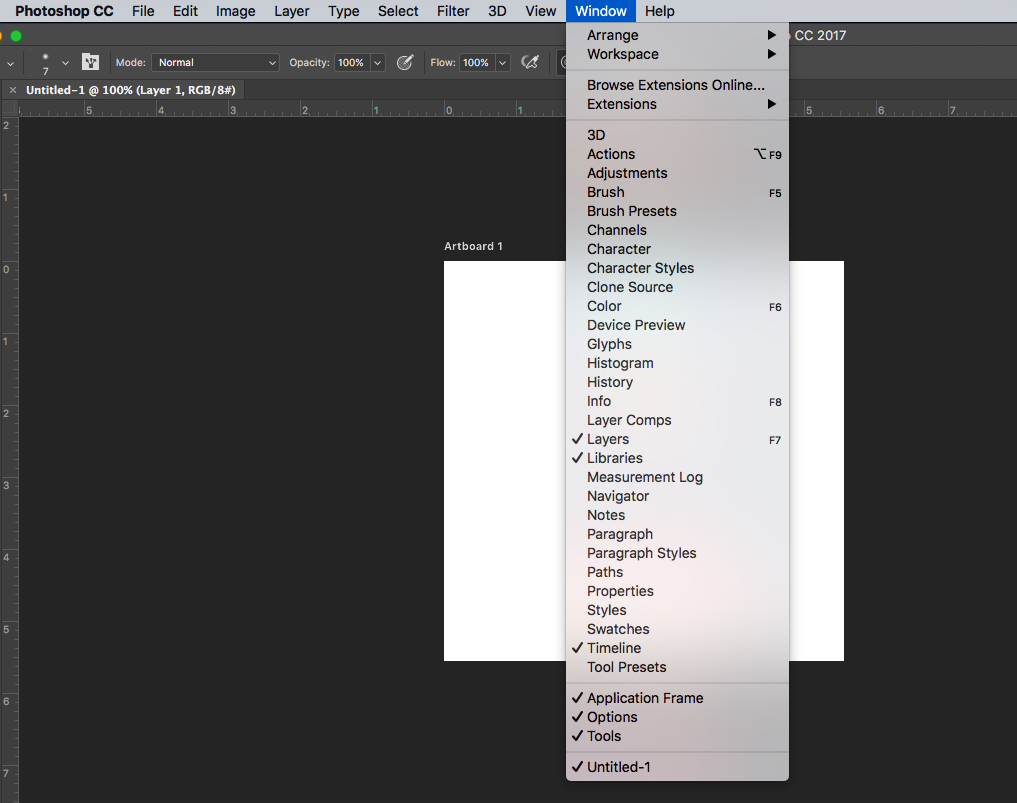Screen dimensions: 1017x803
Task: Select the Artboard 1 label on canvas
Action: click(x=473, y=246)
